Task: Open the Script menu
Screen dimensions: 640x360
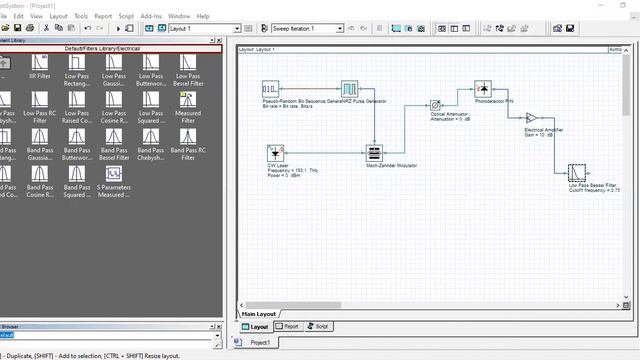Action: point(126,16)
